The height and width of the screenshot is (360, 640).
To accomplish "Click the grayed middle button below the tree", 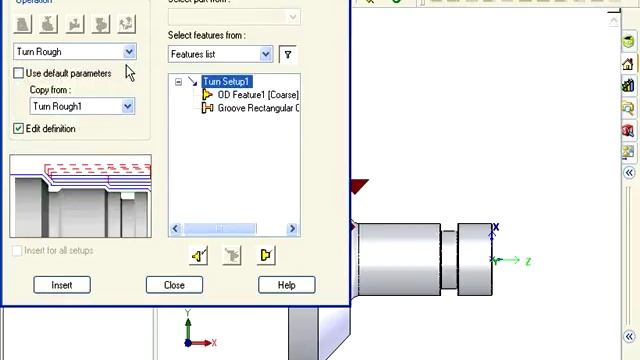I will [232, 256].
